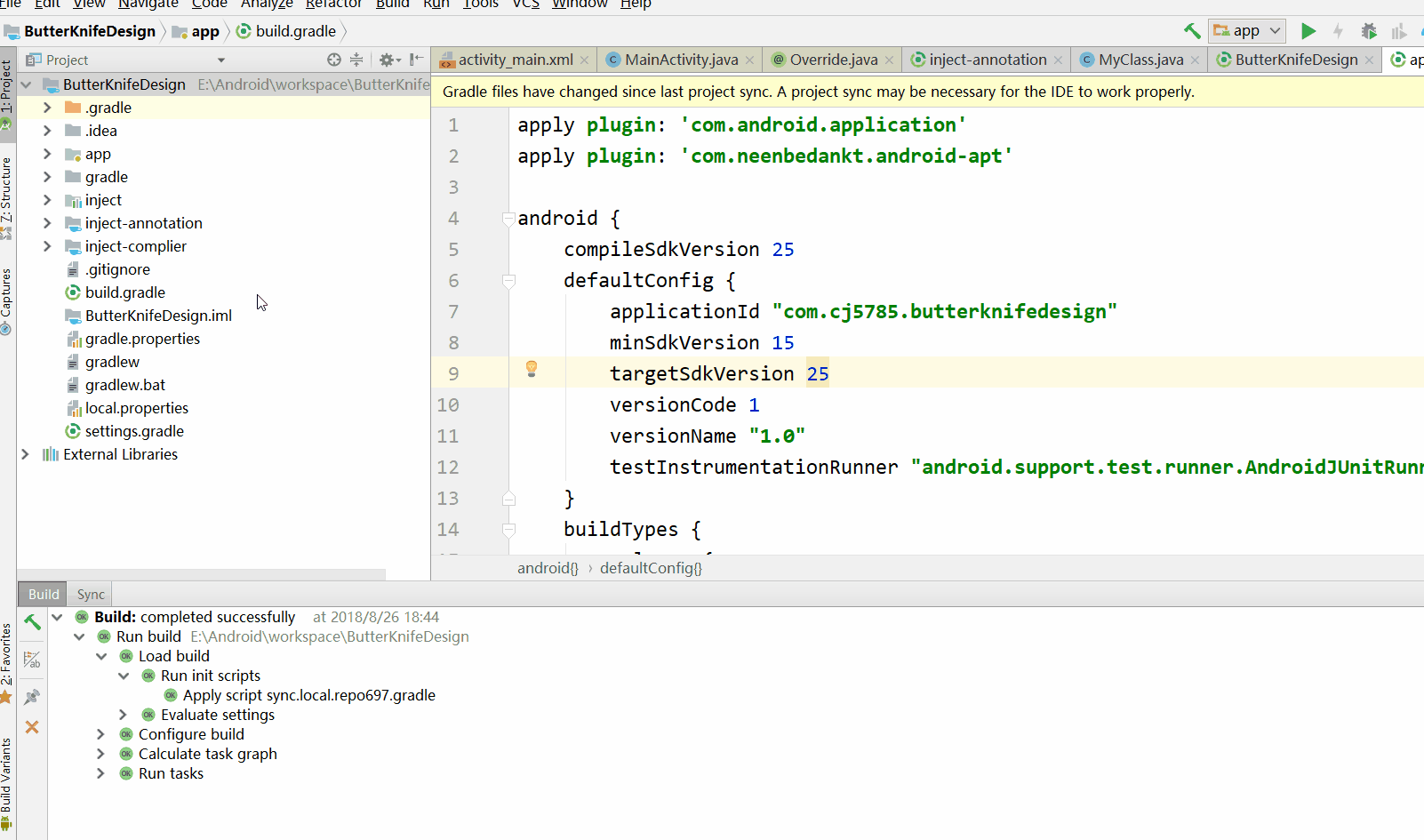Select ButterKnifeDesign.iml file

point(158,316)
